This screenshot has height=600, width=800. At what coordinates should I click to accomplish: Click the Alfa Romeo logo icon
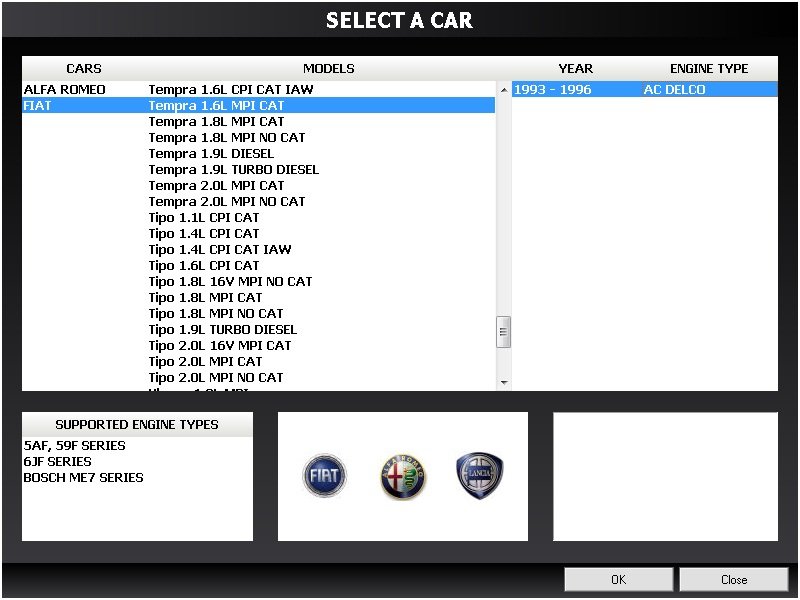403,477
